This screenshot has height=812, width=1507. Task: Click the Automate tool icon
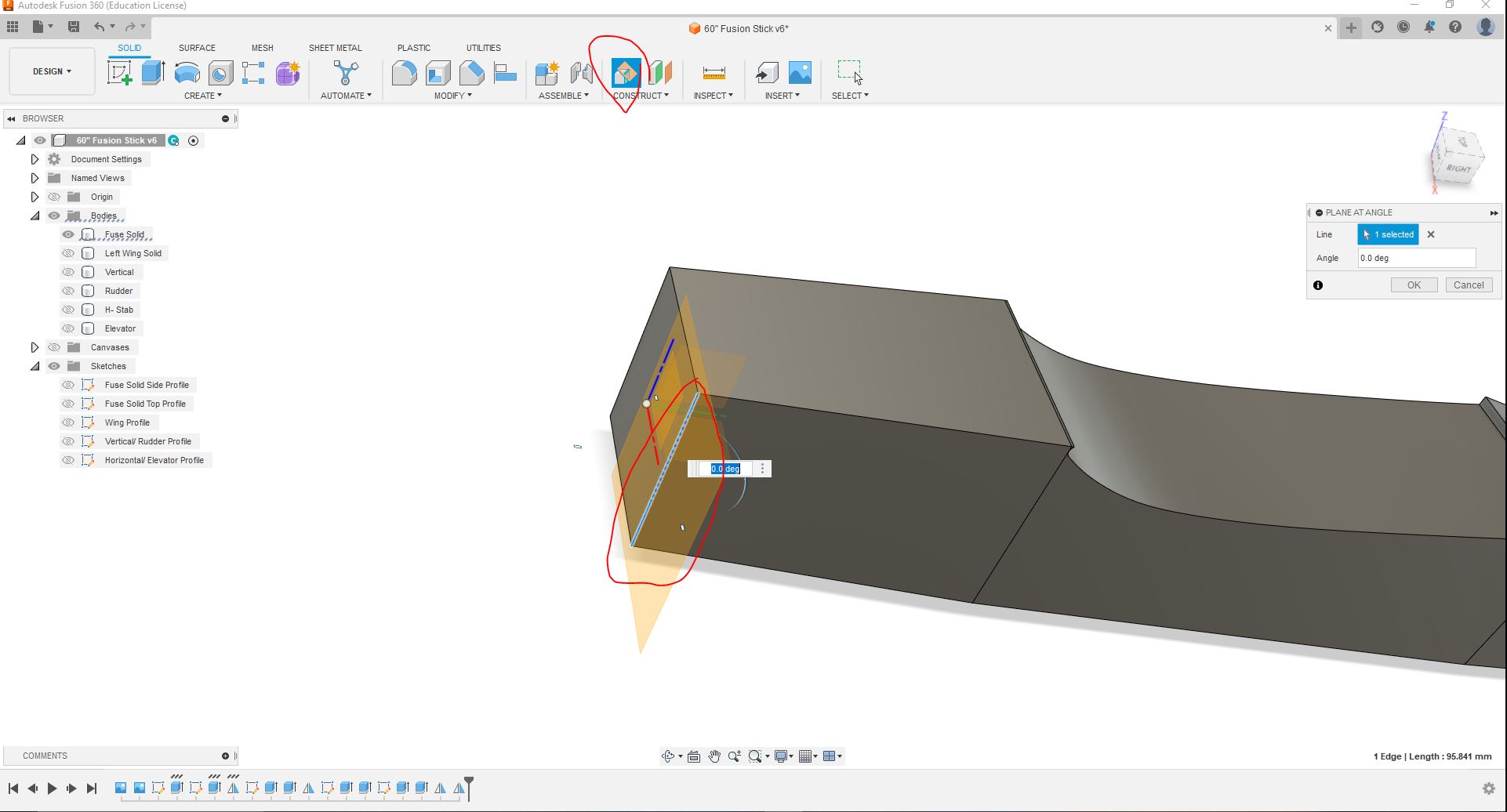(x=345, y=73)
